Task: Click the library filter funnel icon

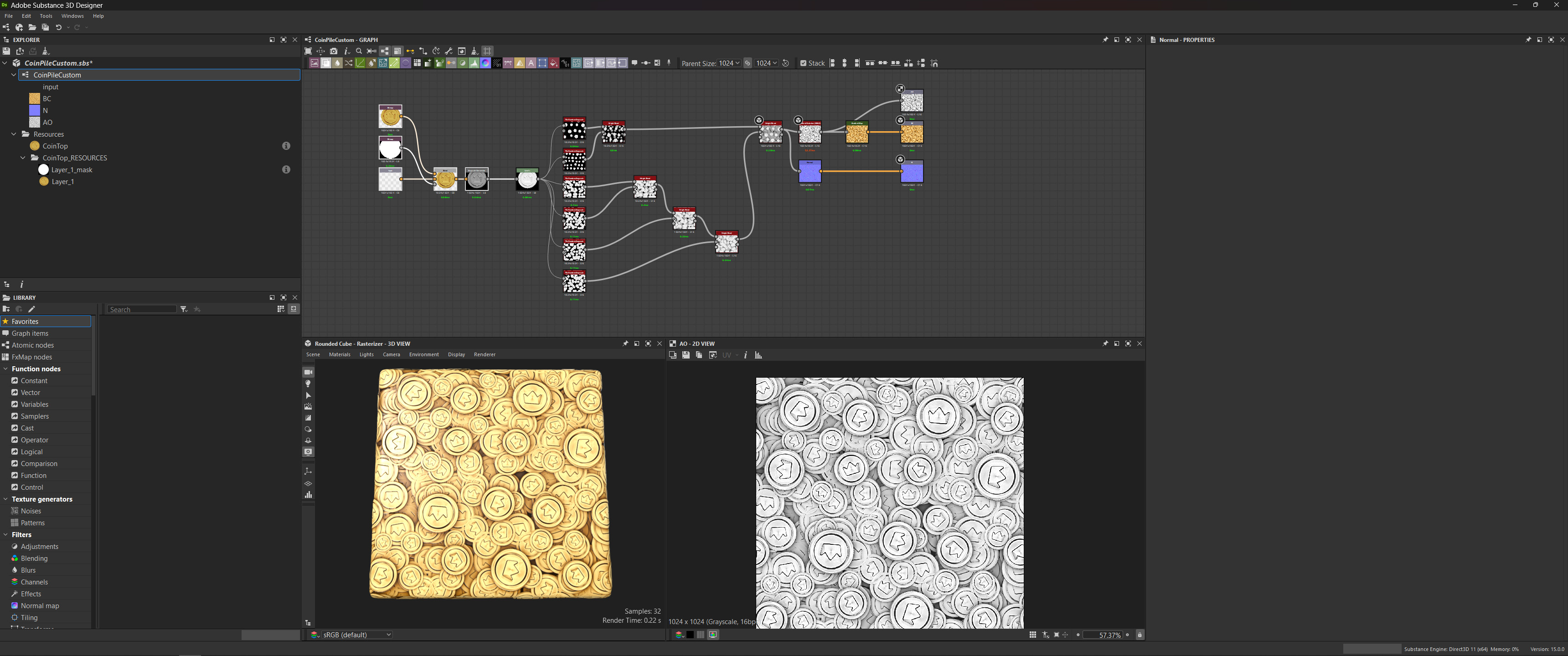Action: click(x=184, y=309)
